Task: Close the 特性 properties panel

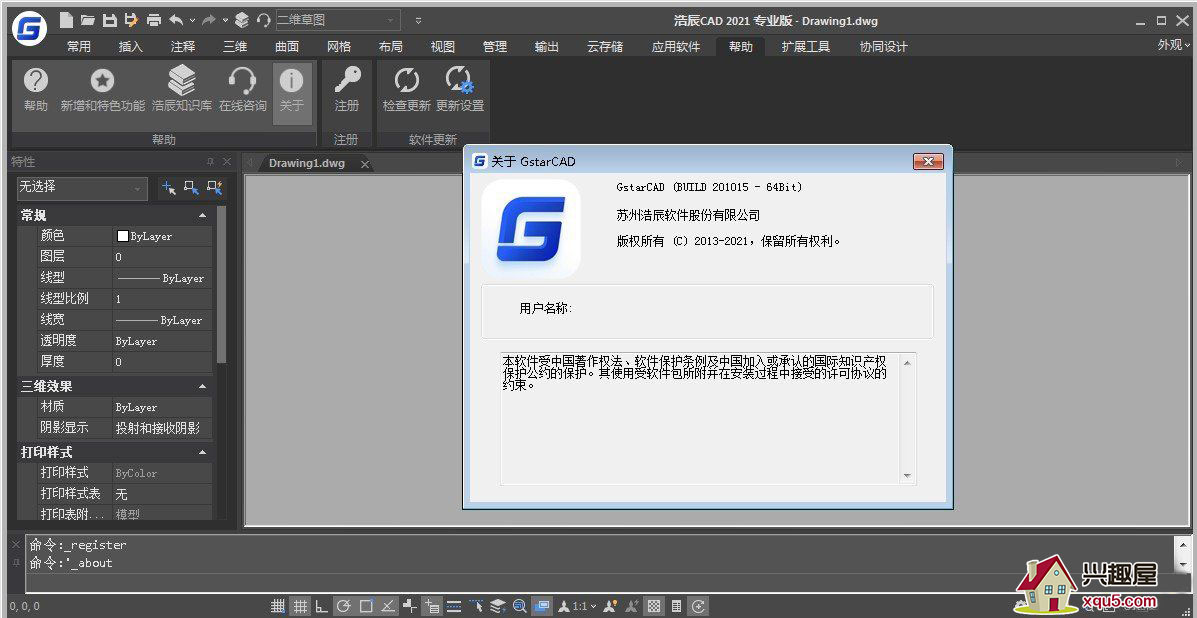Action: (227, 162)
